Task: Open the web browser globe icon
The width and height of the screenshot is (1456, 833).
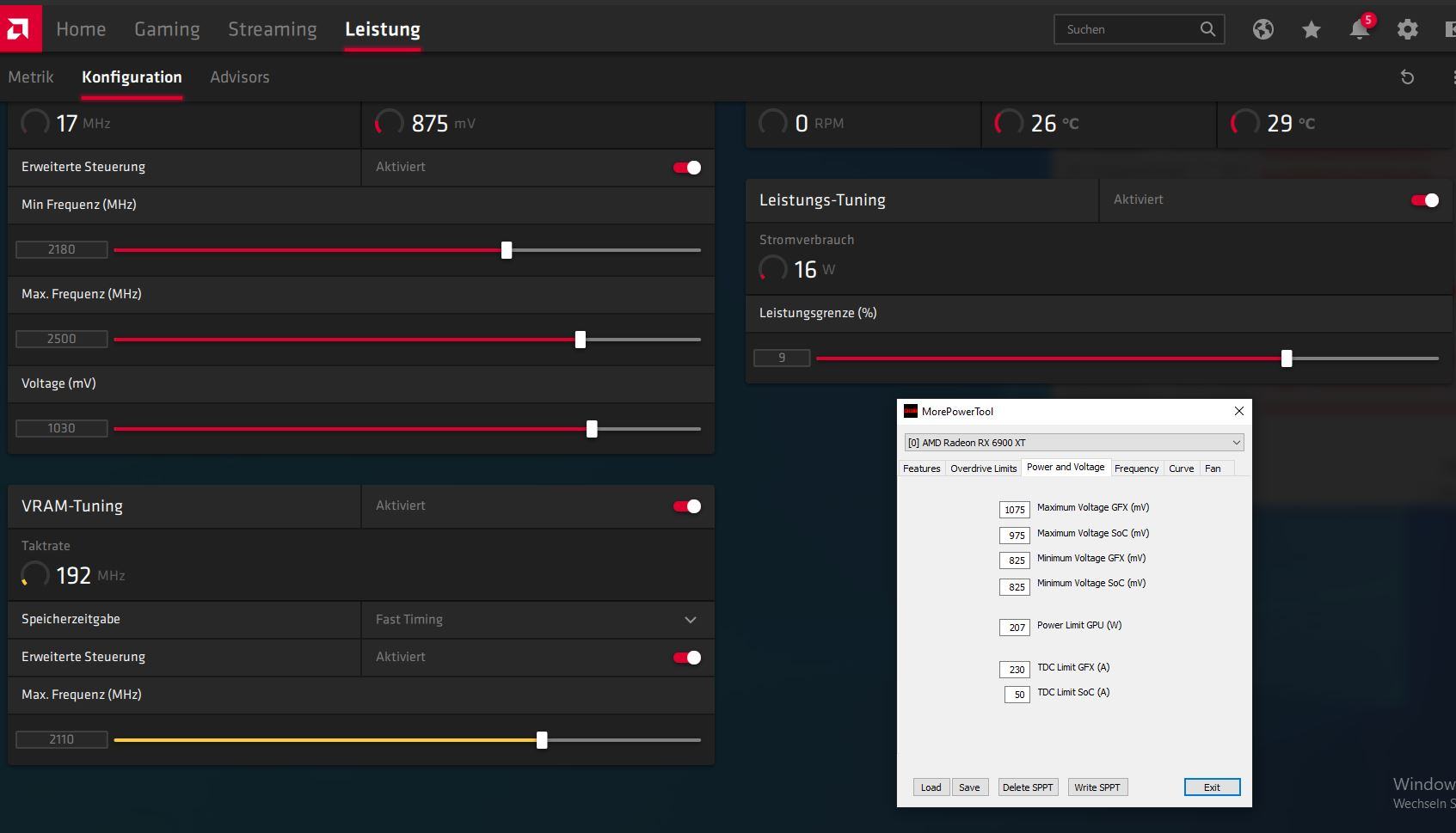Action: 1262,30
